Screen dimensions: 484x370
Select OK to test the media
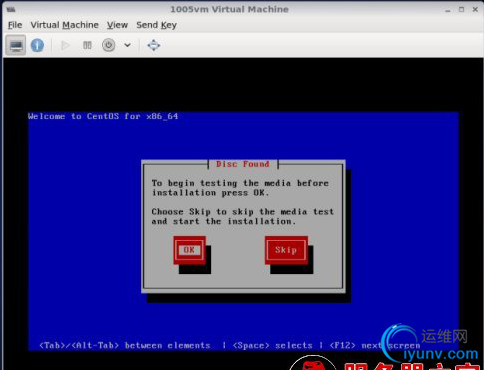[x=189, y=250]
